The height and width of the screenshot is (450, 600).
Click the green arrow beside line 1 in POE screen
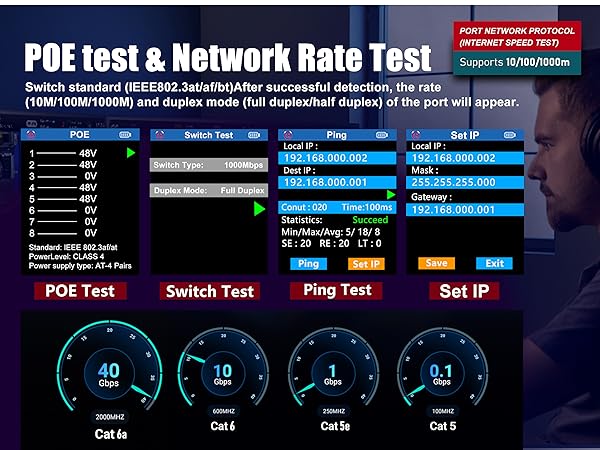(131, 153)
